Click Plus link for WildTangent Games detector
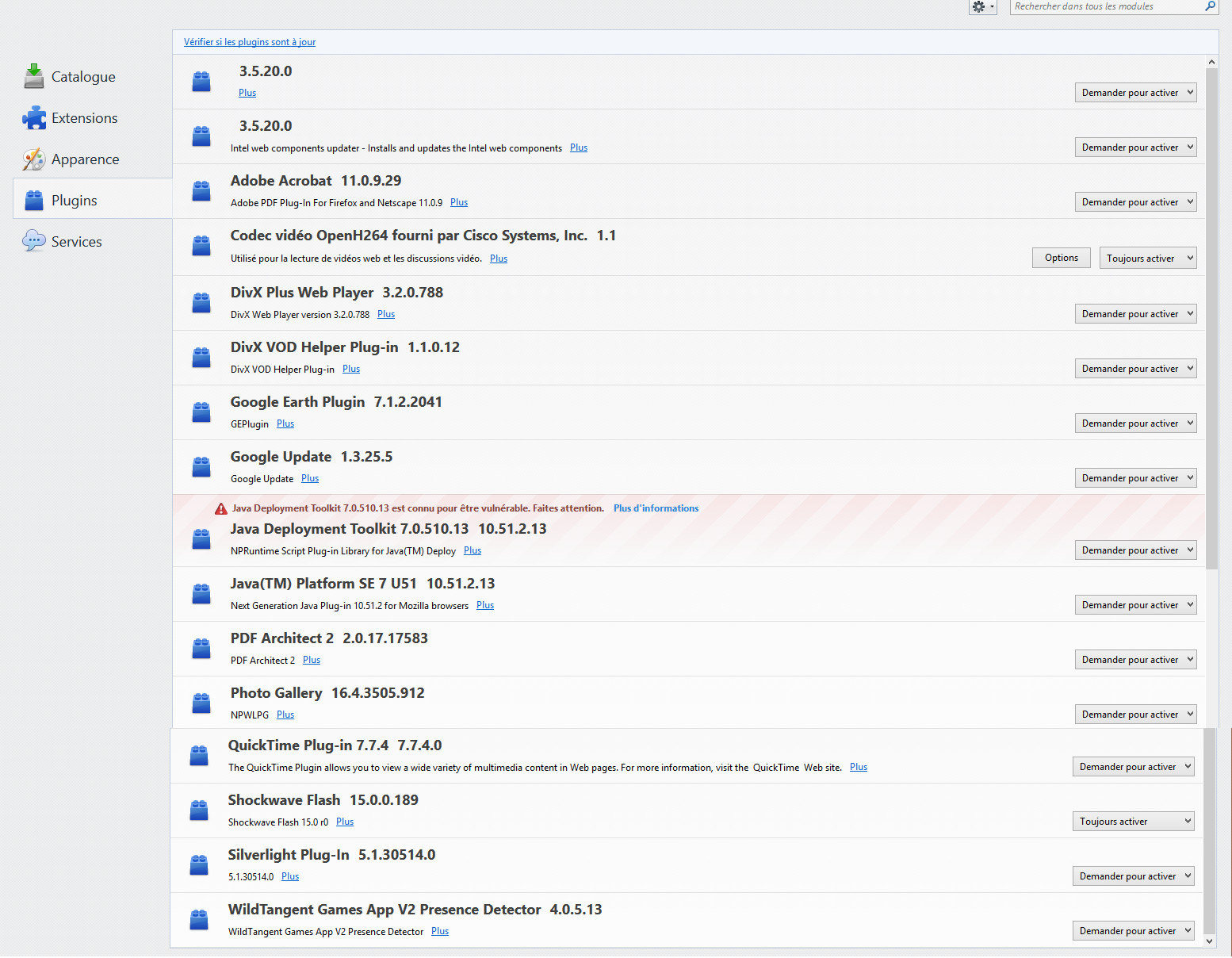This screenshot has height=958, width=1232. [440, 932]
